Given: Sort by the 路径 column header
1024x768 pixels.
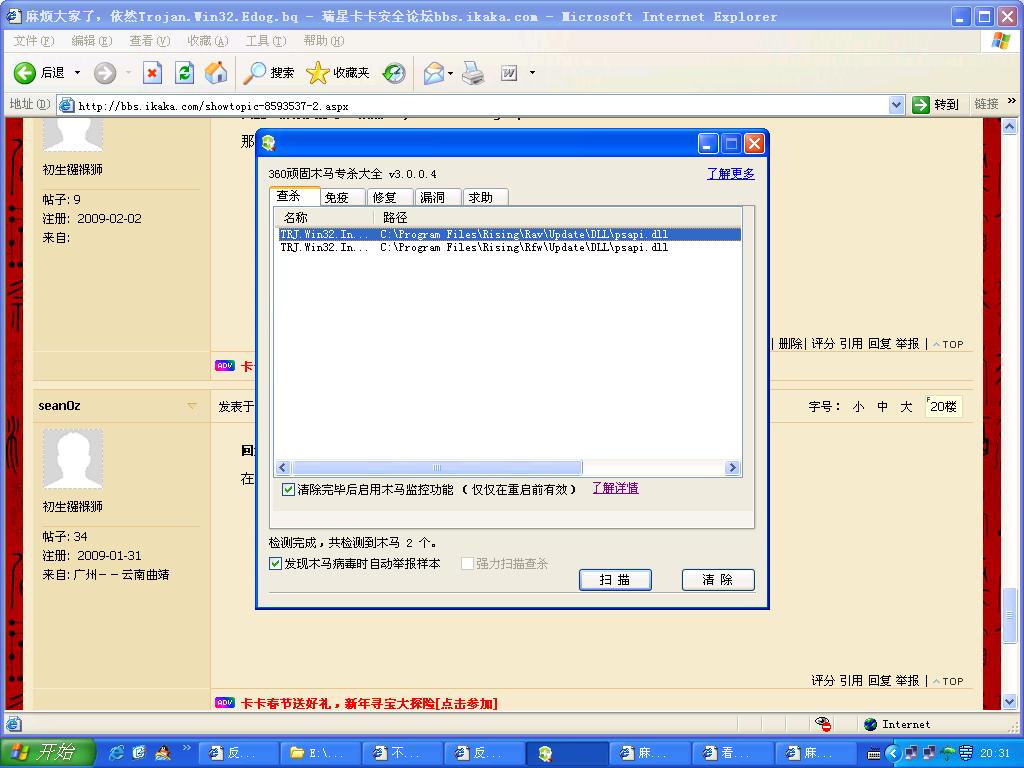Looking at the screenshot, I should coord(557,217).
